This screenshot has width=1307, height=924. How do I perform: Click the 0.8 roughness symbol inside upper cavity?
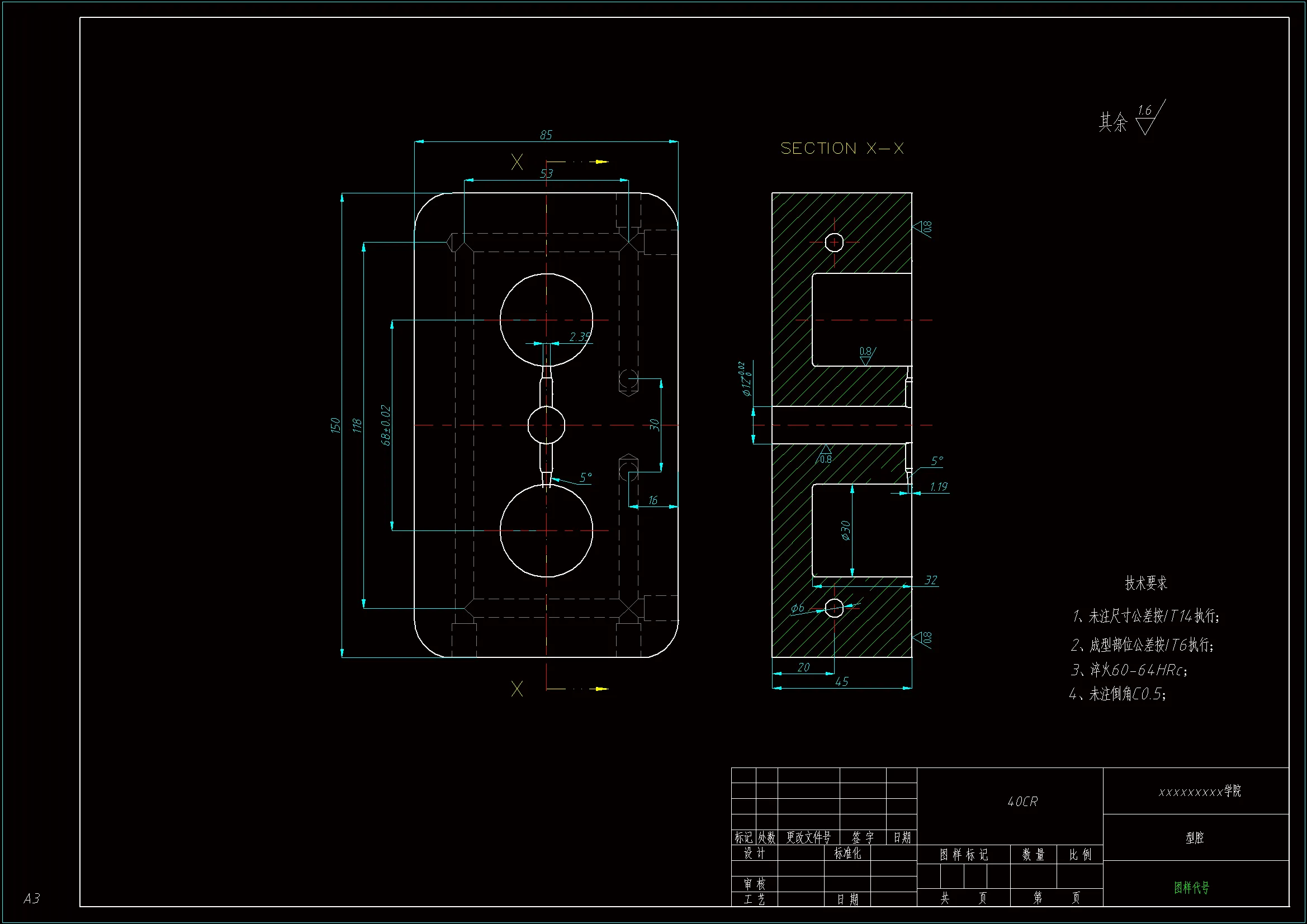866,356
